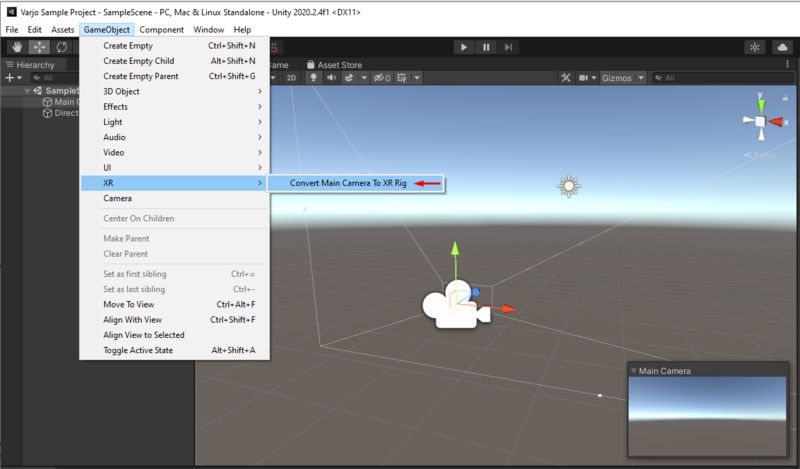The width and height of the screenshot is (800, 469).
Task: Open the File menu
Action: [12, 30]
